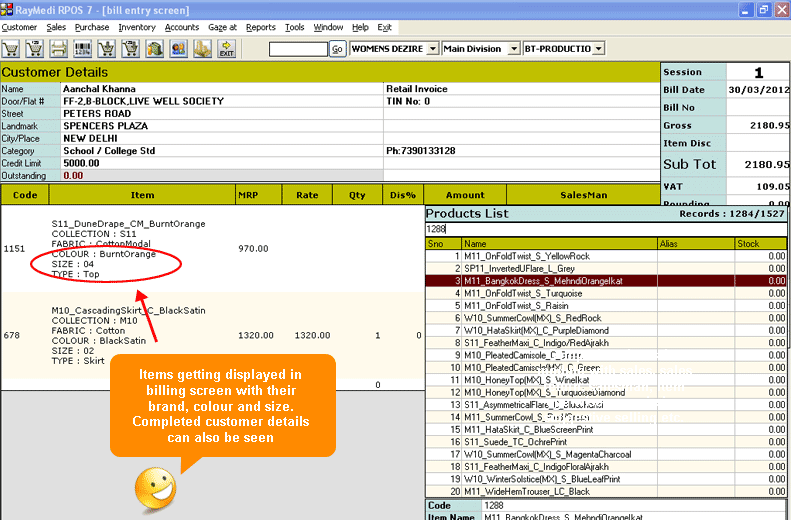This screenshot has width=791, height=520.
Task: Open the BT-PRODUCTIO dropdown list
Action: (598, 49)
